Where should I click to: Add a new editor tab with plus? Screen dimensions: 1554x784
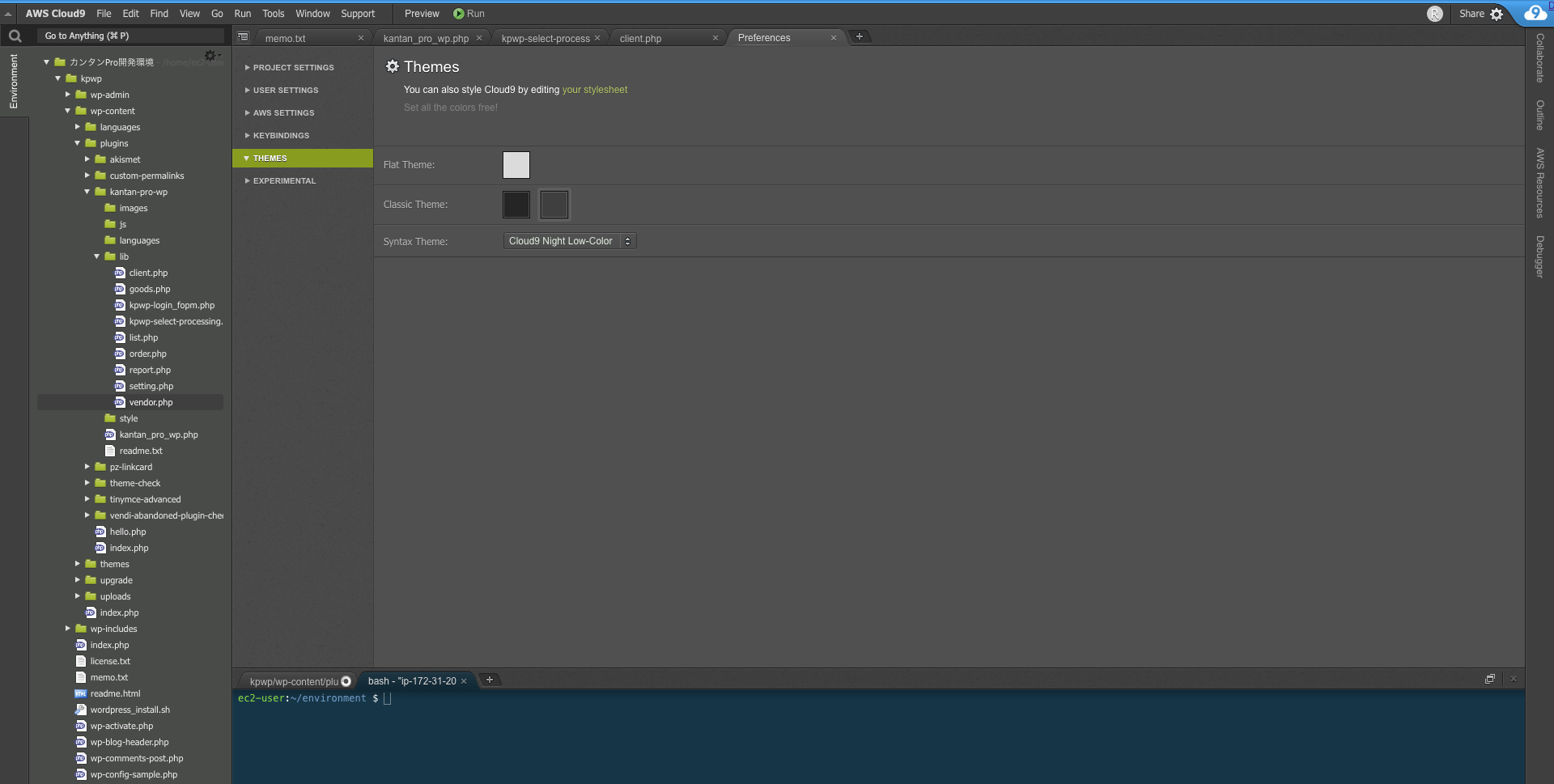click(860, 36)
